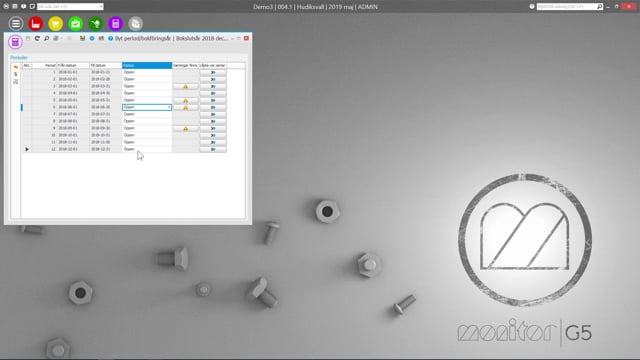Image resolution: width=640 pixels, height=360 pixels.
Task: Click the lock-series arrow button for period 1
Action: pyautogui.click(x=213, y=72)
